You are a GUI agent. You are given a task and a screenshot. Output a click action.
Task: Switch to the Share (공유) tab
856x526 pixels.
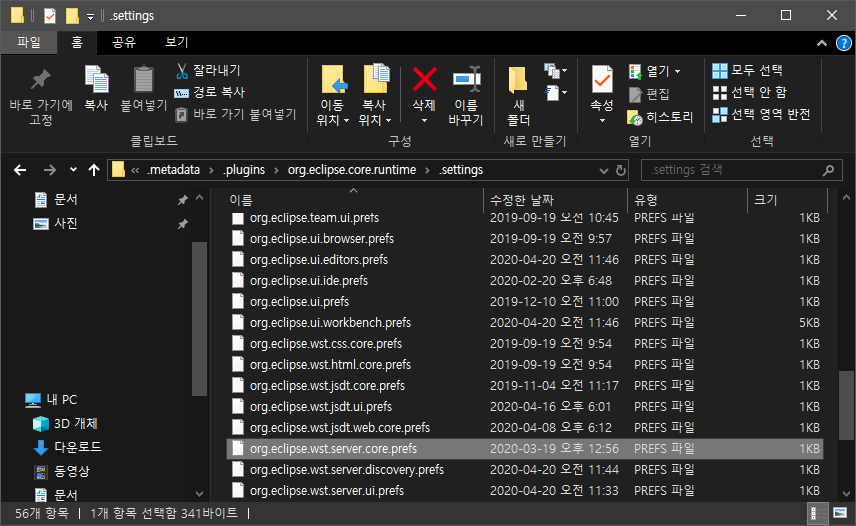pos(124,43)
